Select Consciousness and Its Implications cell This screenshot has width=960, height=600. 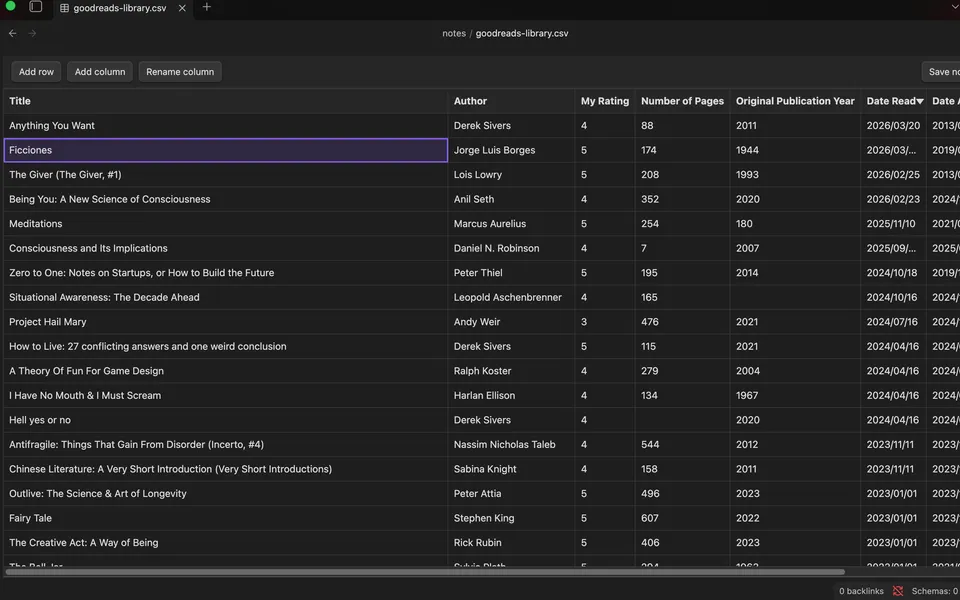pos(226,248)
